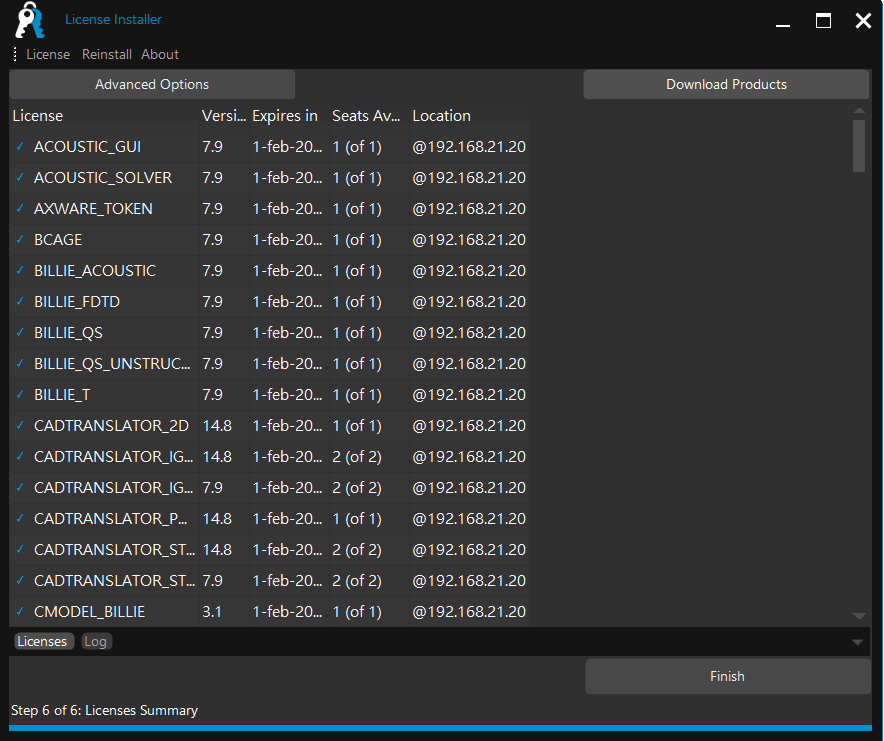The height and width of the screenshot is (741, 884).
Task: Click the vertical scrollbar thumb of license list
Action: point(859,146)
